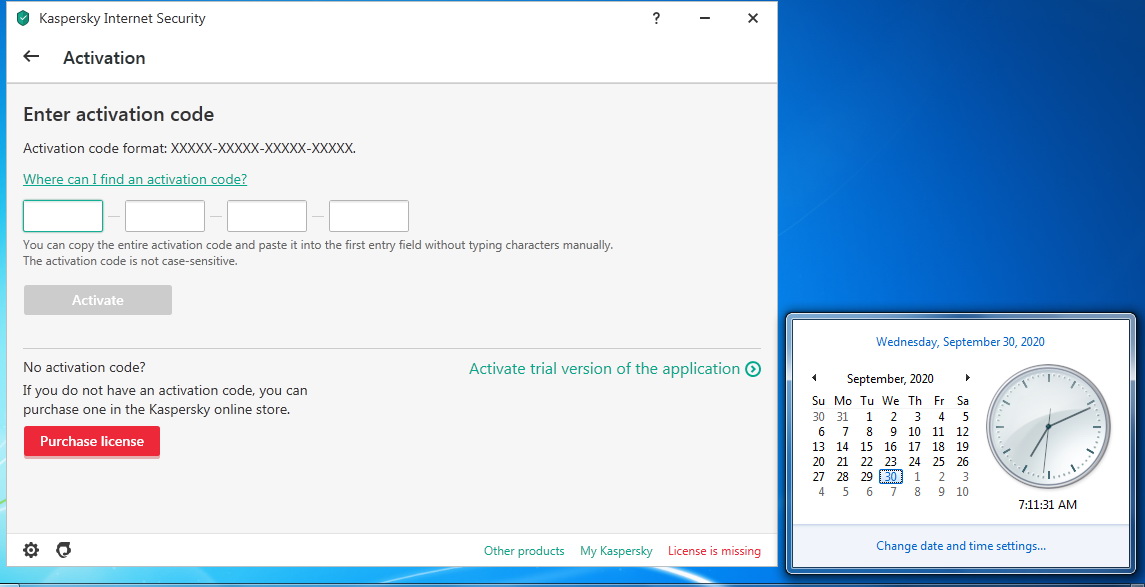The image size is (1145, 587).
Task: Click the Kaspersky shield logo
Action: (23, 18)
